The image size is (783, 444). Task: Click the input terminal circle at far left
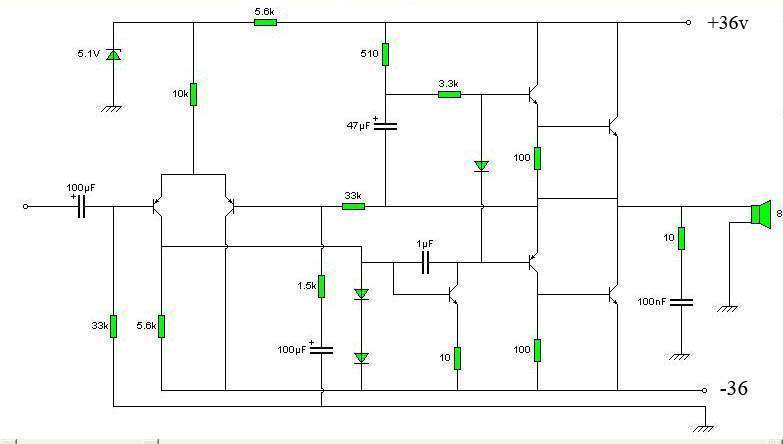(x=26, y=207)
